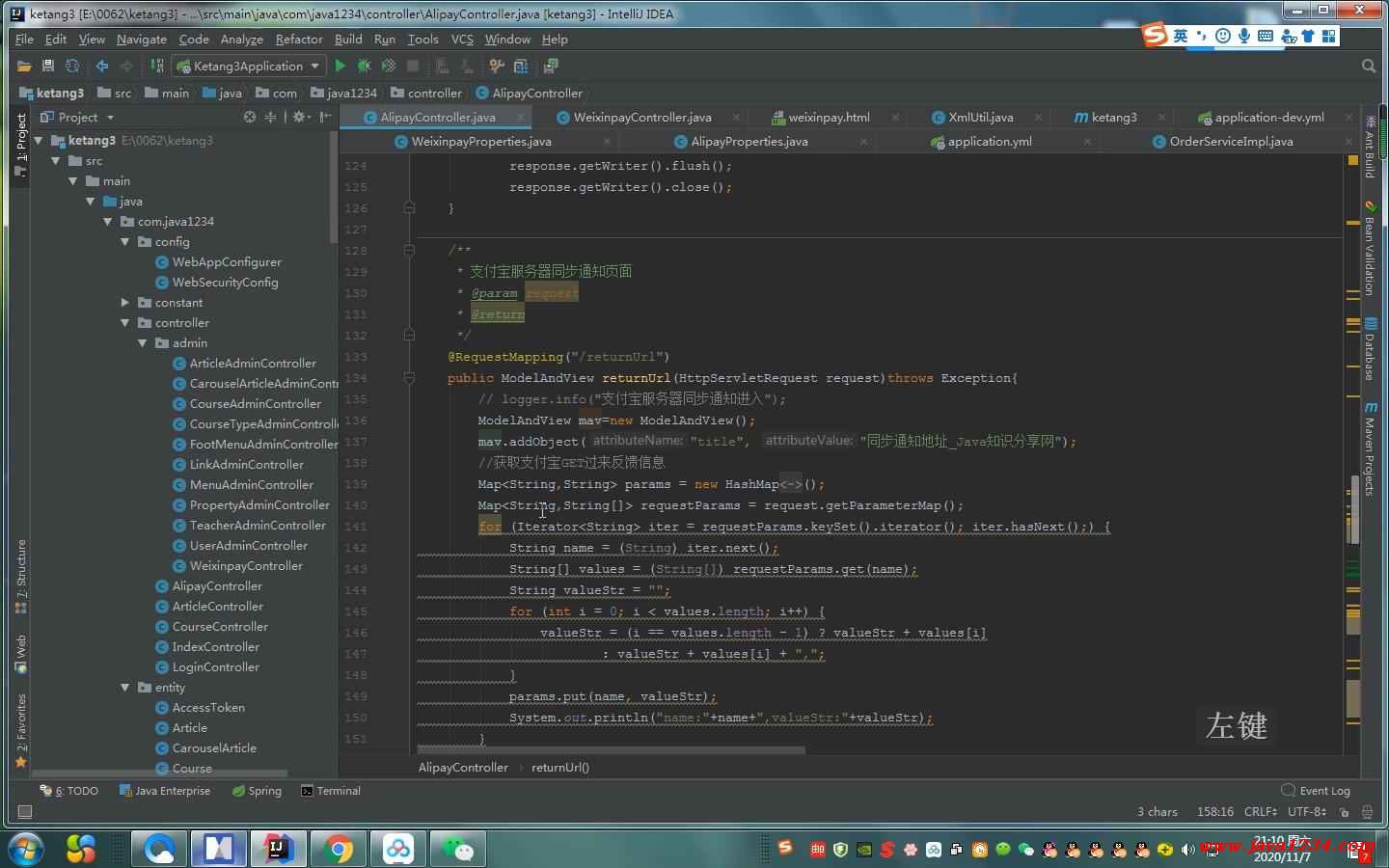Image resolution: width=1389 pixels, height=868 pixels.
Task: Collapse the controller folder arrow
Action: [124, 322]
